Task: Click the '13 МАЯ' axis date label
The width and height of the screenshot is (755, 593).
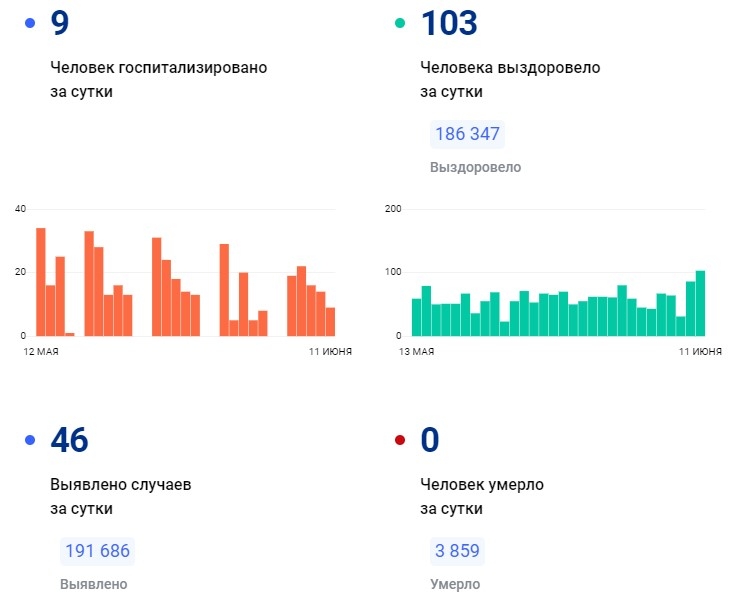Action: (x=416, y=351)
